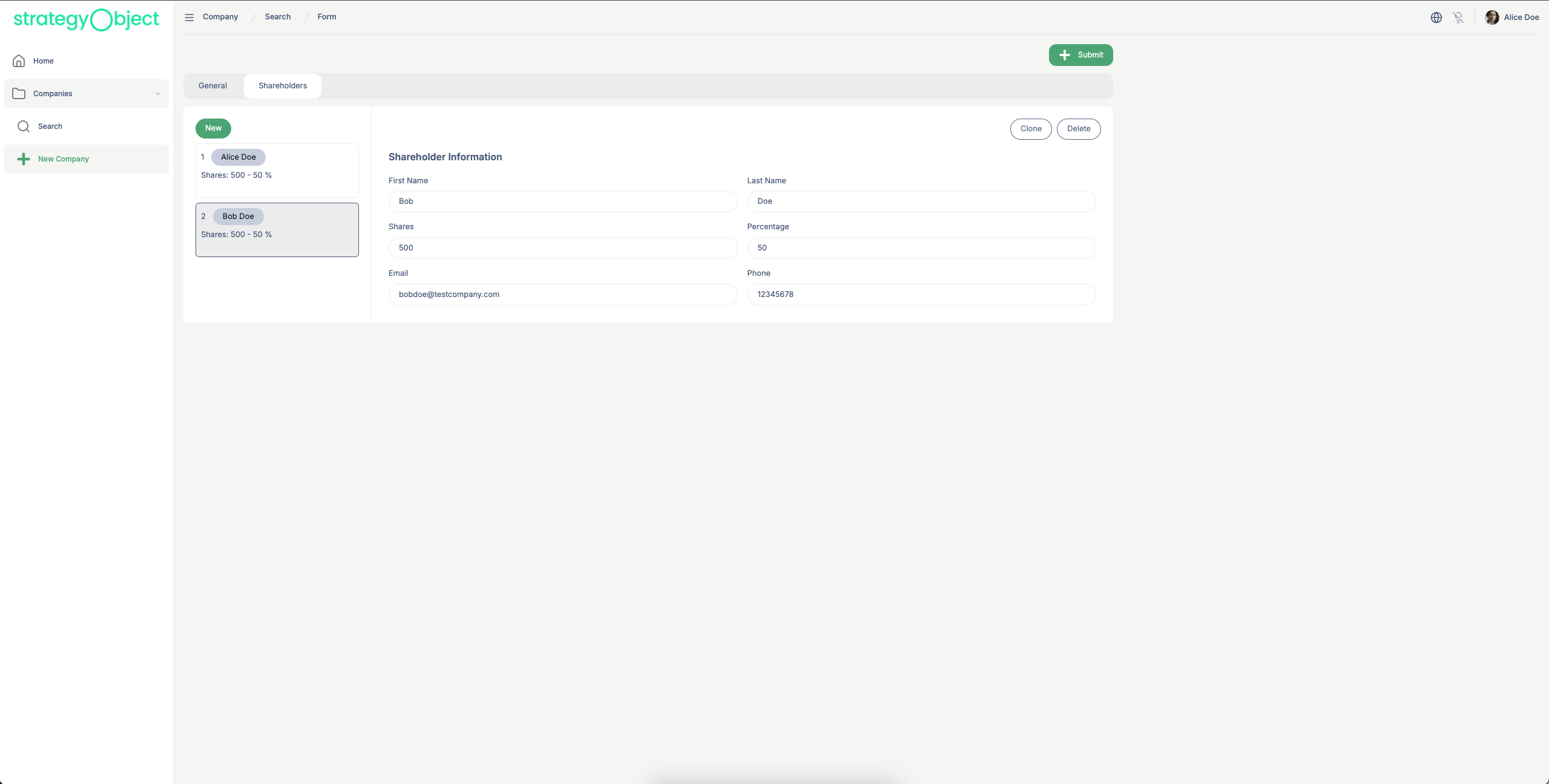Clone the selected shareholder
This screenshot has height=784, width=1549.
click(1030, 129)
